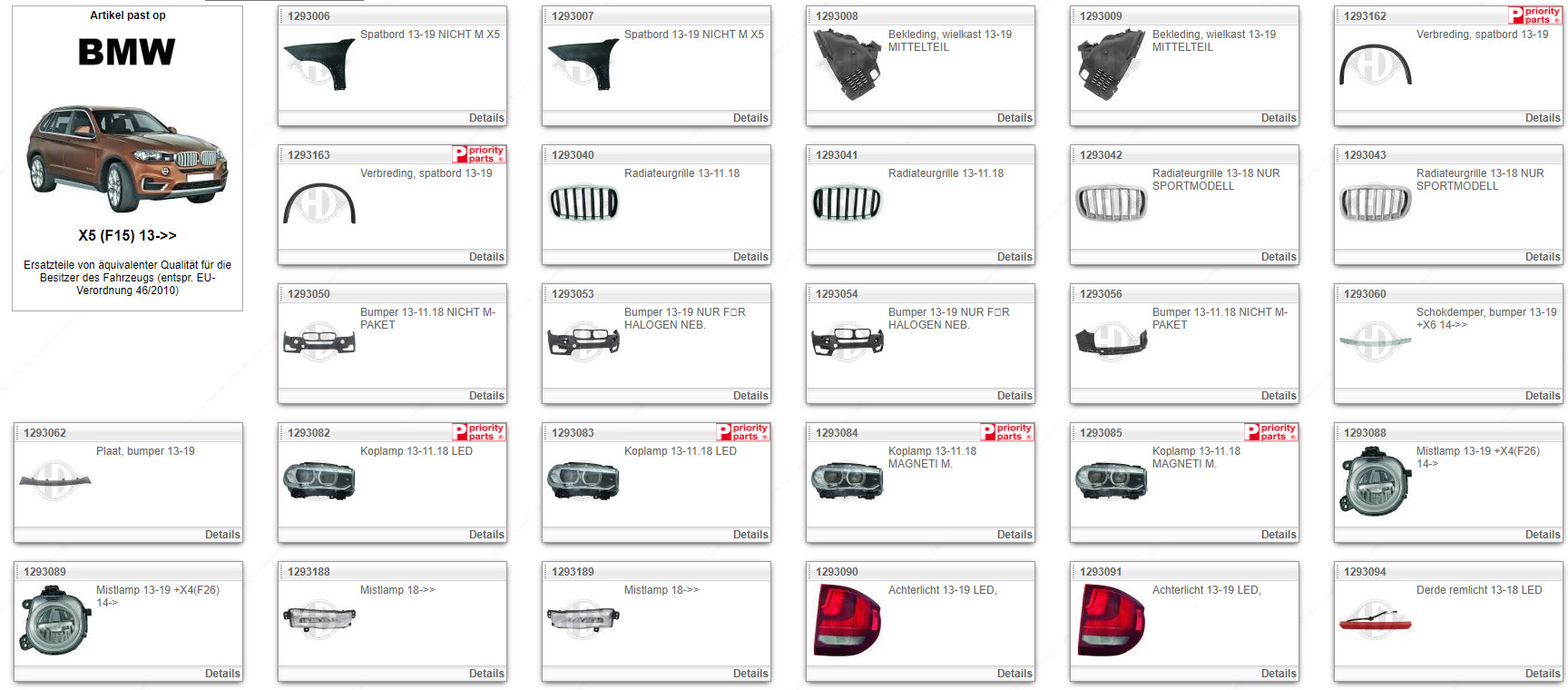The height and width of the screenshot is (690, 1568).
Task: Click the fender thumbnail of part 1293007
Action: tap(583, 64)
